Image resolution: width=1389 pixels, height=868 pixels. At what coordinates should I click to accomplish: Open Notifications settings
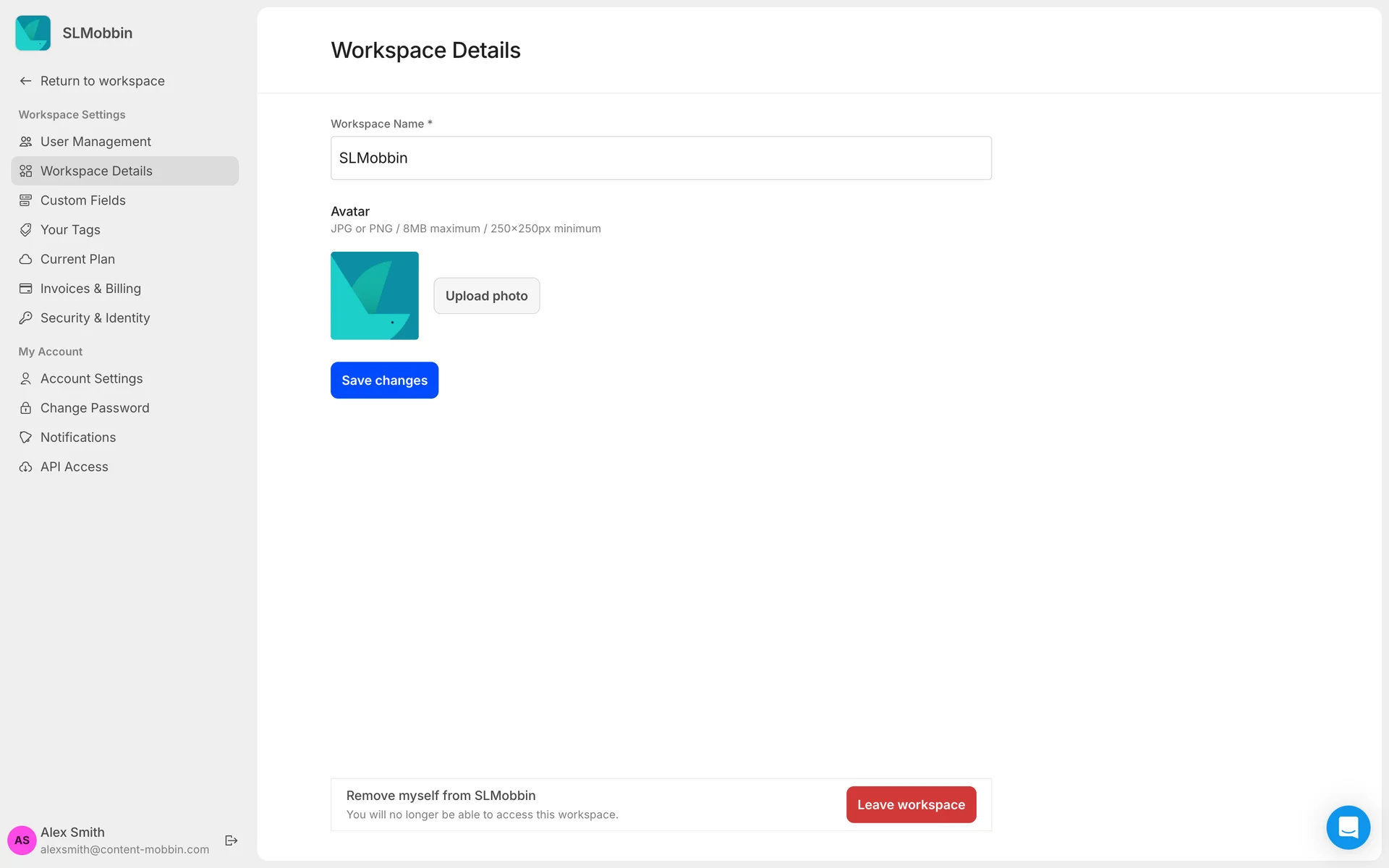(x=78, y=438)
